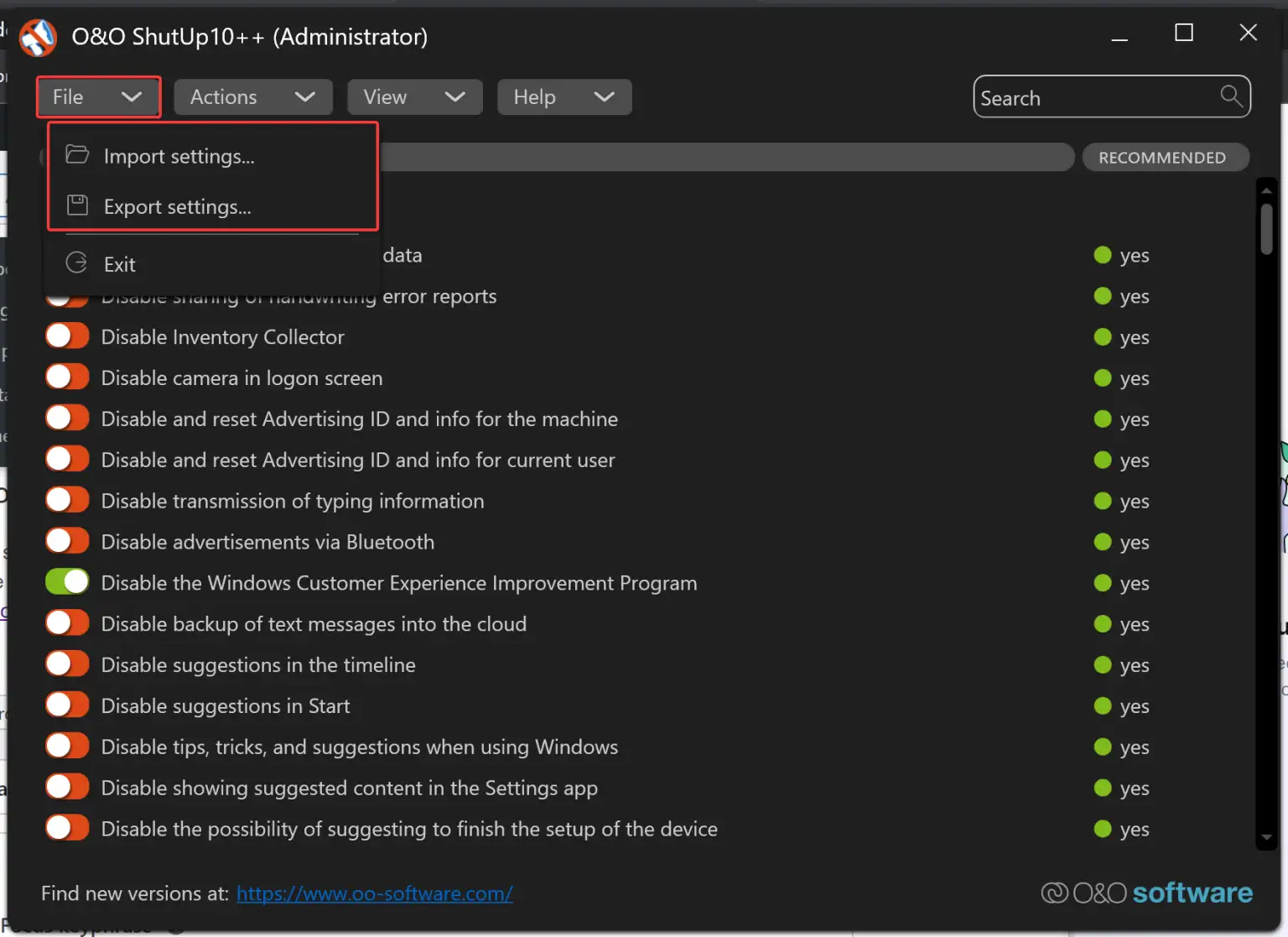The image size is (1288, 937).
Task: Choose Import settings... from File menu
Action: tap(212, 156)
